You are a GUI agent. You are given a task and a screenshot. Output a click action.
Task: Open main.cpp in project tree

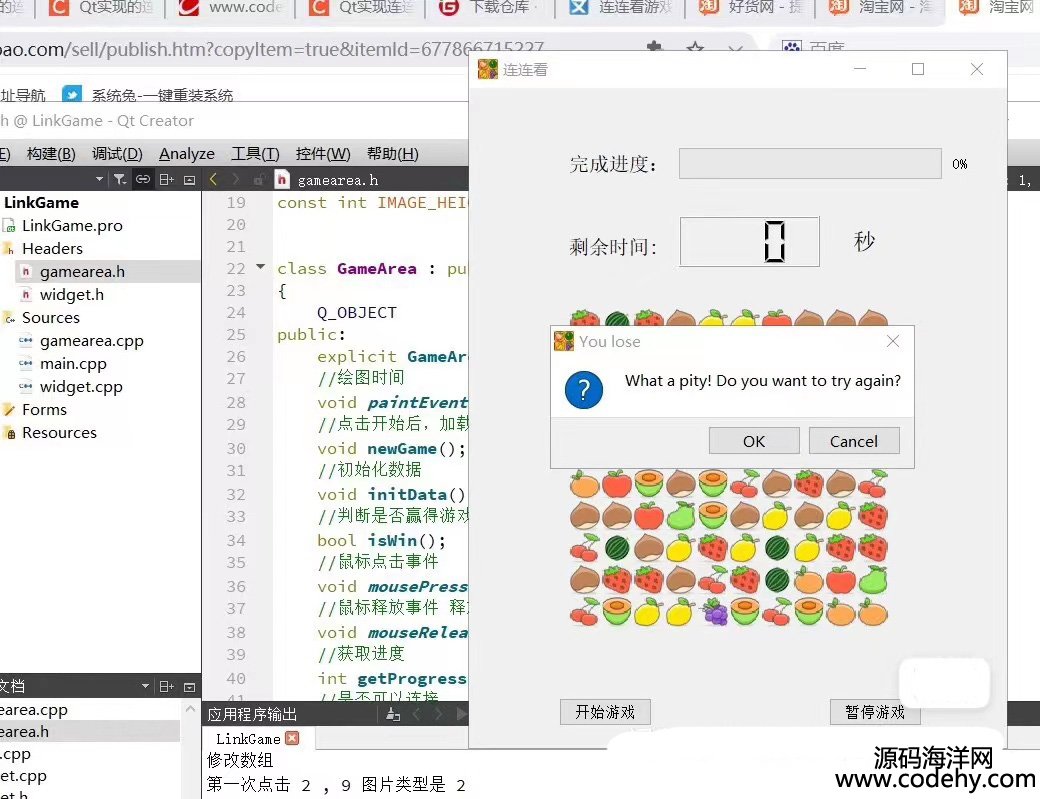coord(73,363)
